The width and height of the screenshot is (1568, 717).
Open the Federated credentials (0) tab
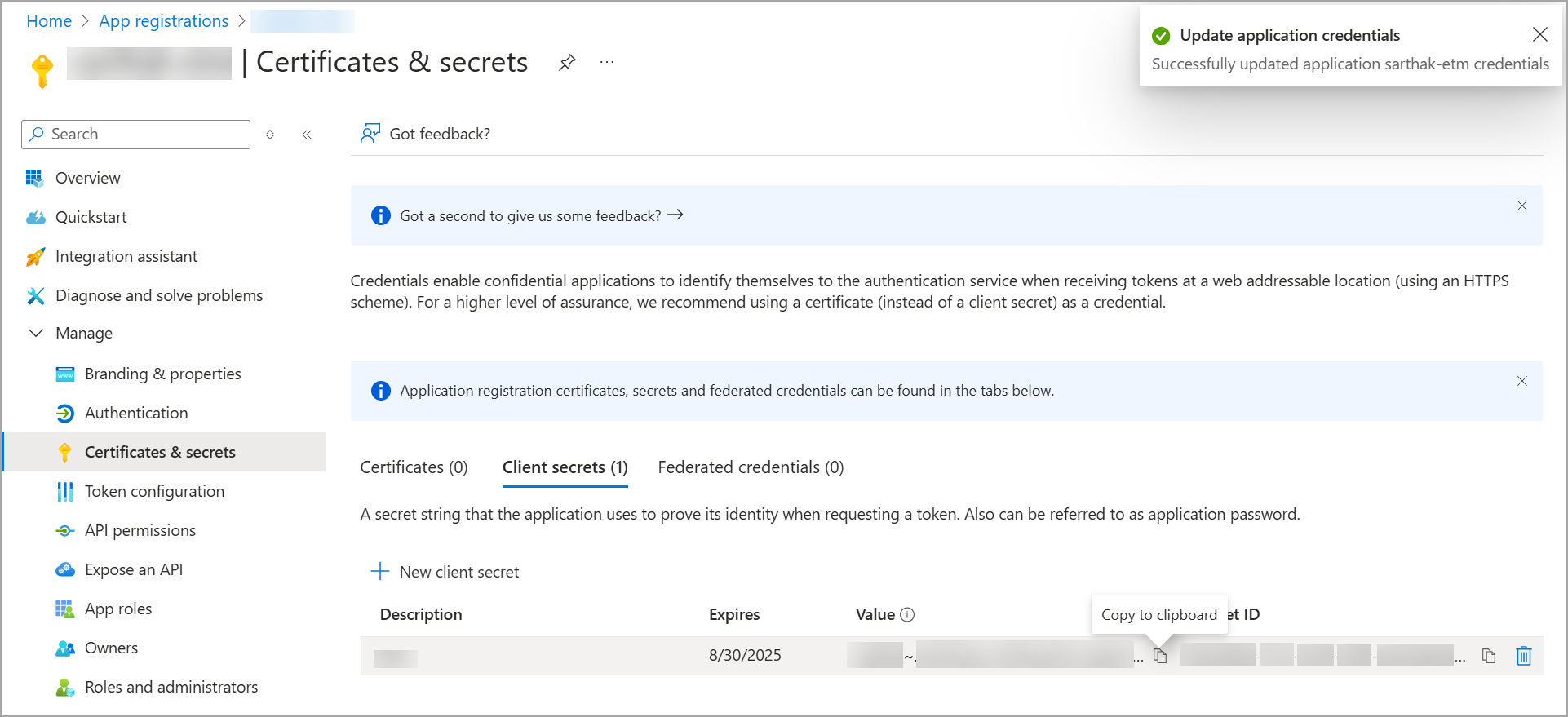click(751, 467)
